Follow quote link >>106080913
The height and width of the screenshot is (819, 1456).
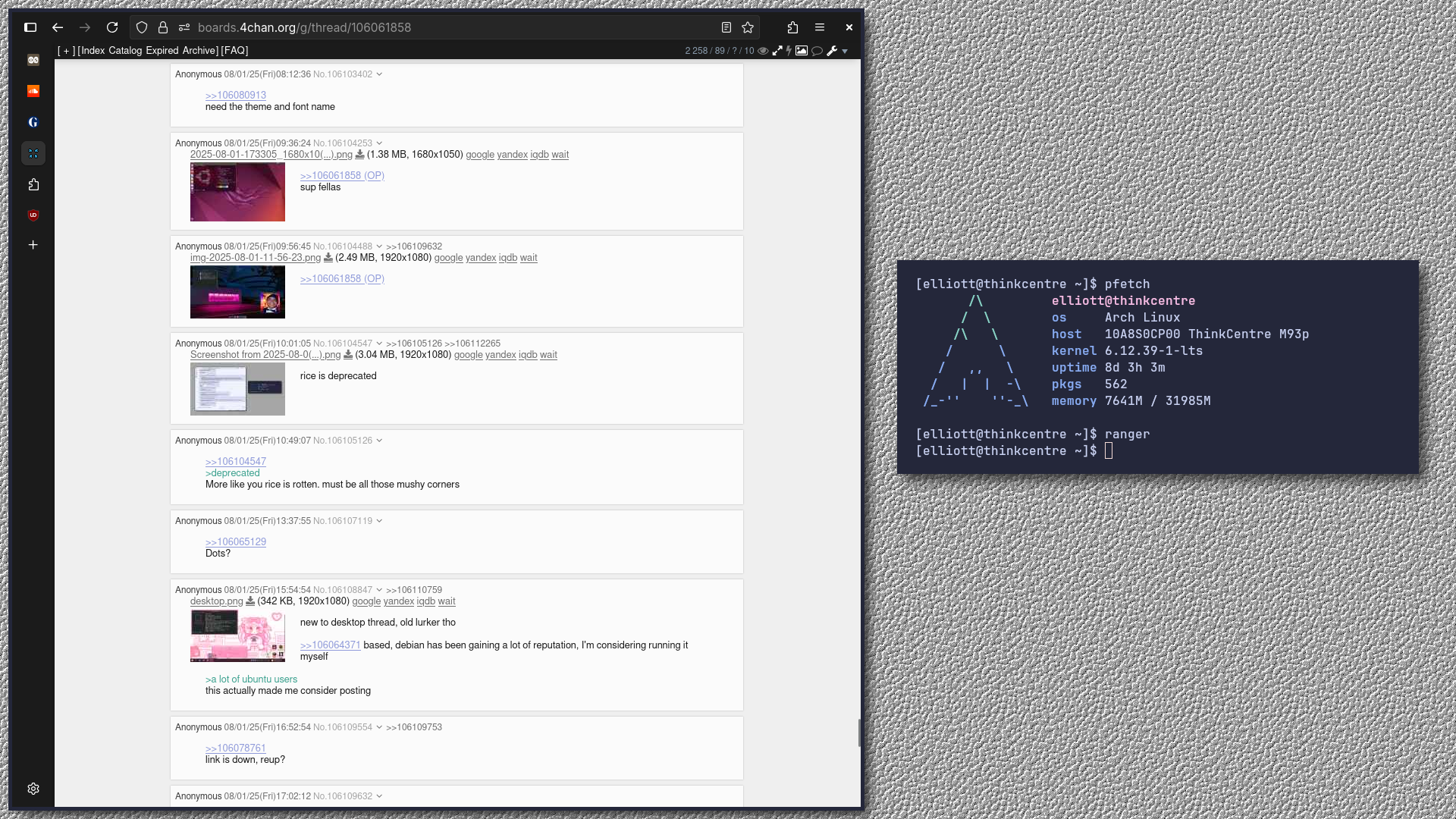click(x=236, y=96)
